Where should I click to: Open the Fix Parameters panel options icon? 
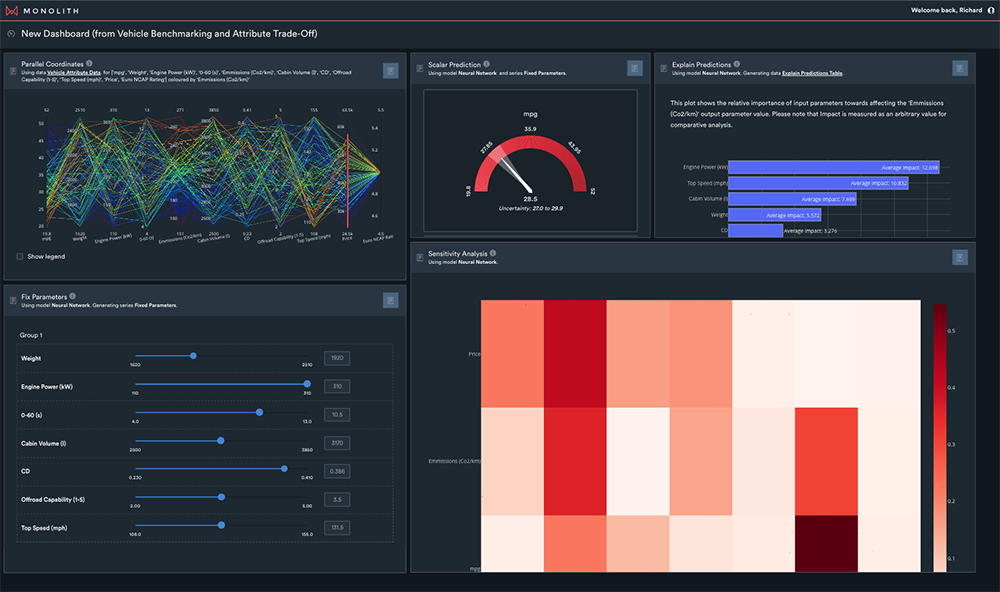pyautogui.click(x=390, y=300)
